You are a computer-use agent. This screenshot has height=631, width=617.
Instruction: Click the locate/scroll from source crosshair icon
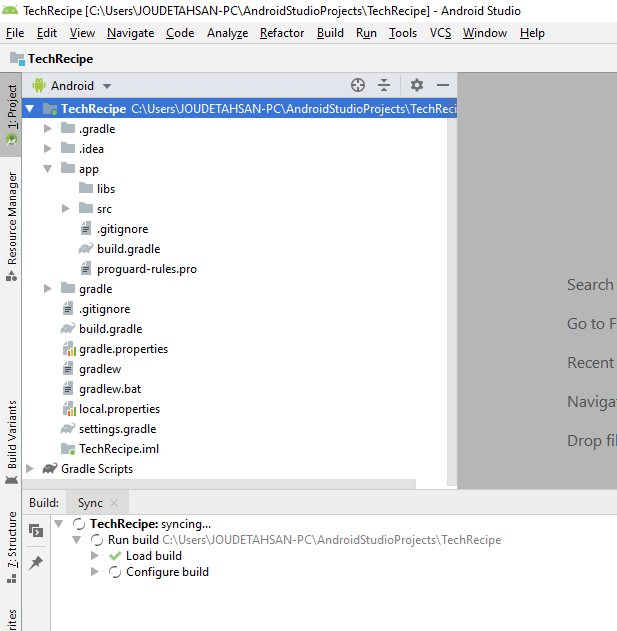pos(357,85)
